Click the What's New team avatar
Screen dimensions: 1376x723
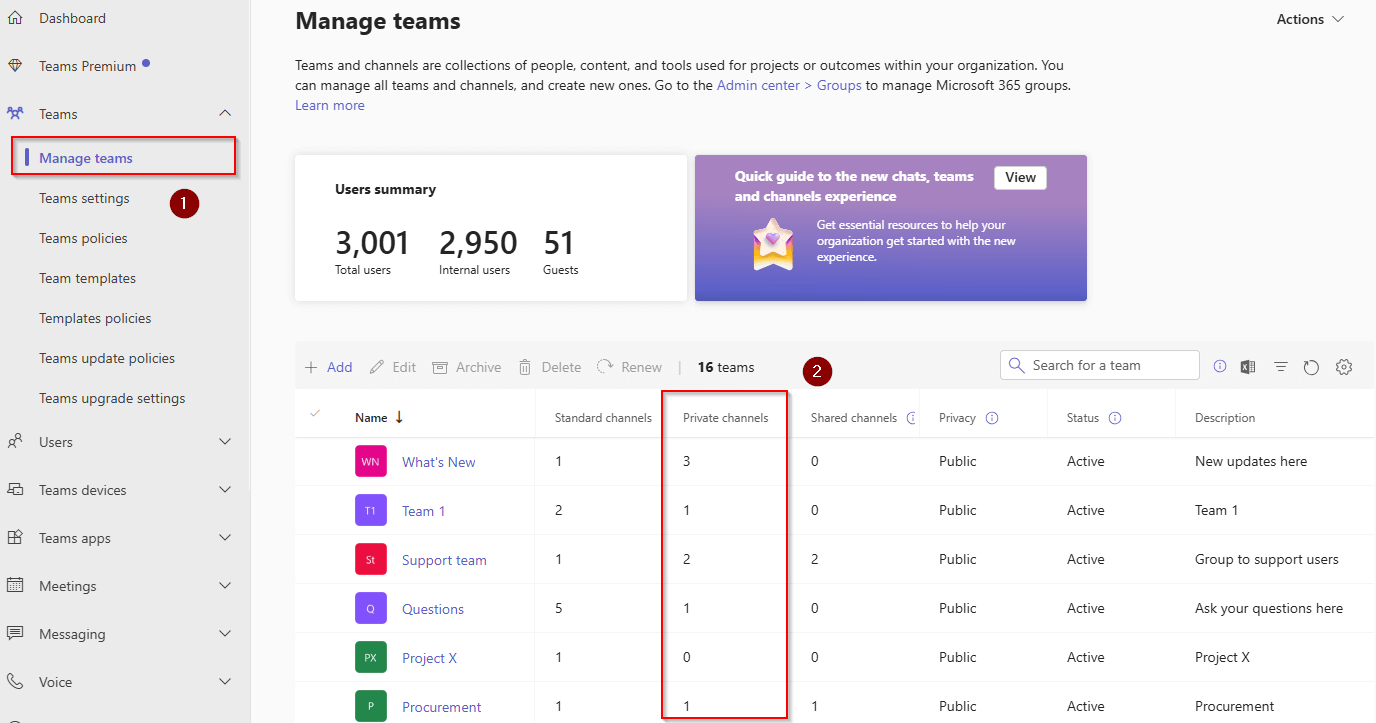tap(370, 461)
